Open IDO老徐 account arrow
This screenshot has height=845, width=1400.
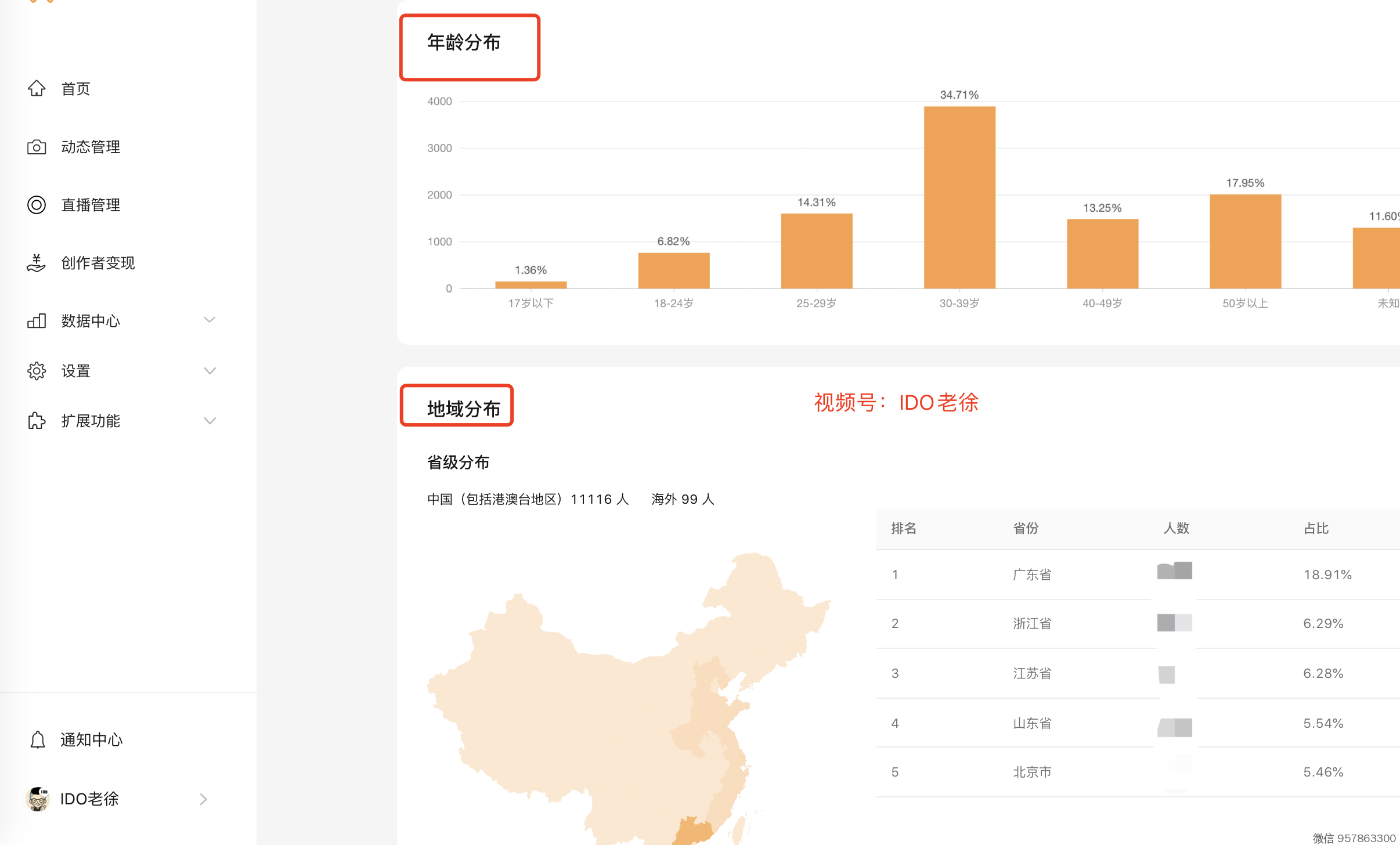[x=203, y=799]
